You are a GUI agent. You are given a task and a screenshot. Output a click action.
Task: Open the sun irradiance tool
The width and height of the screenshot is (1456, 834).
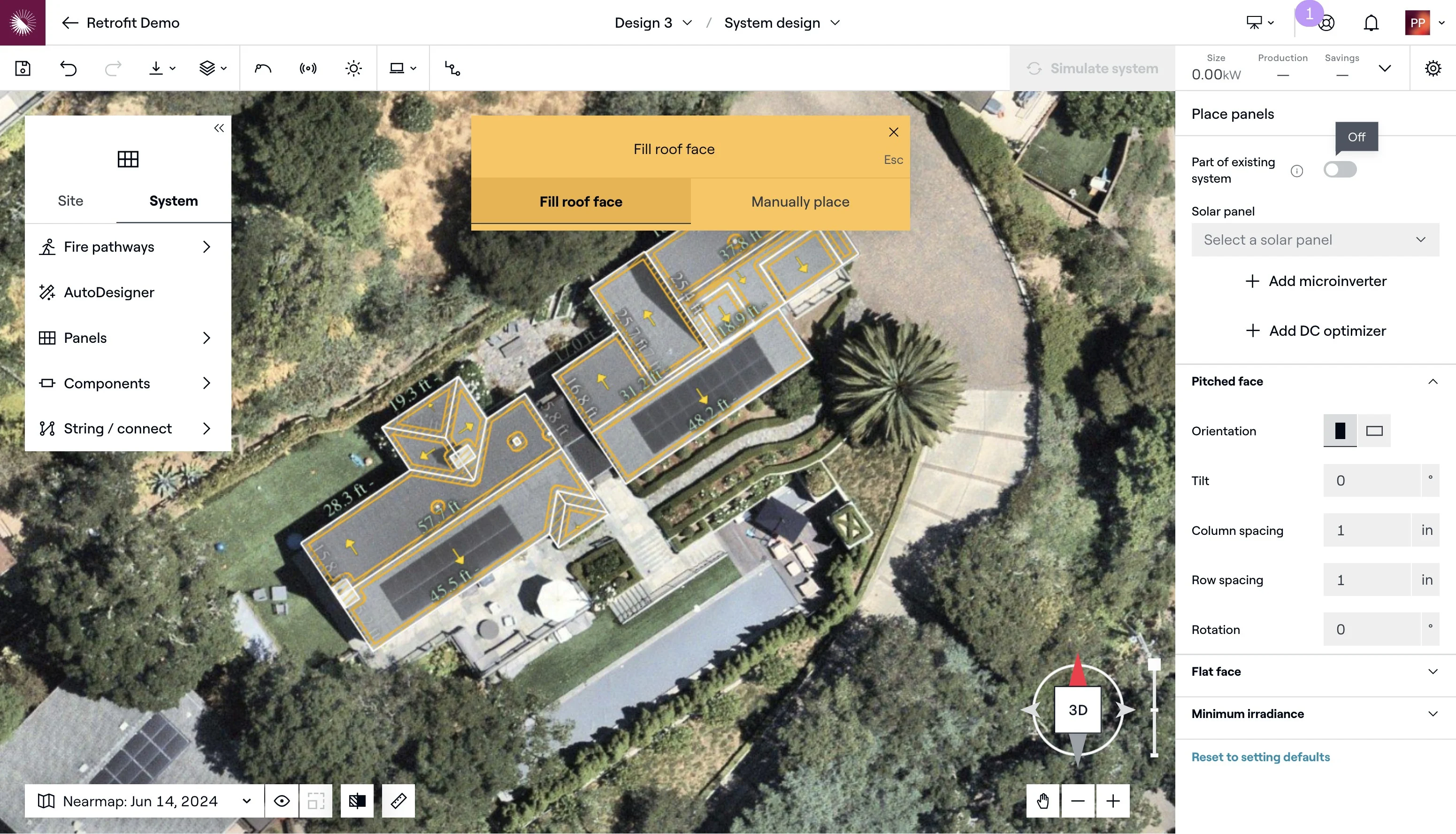pos(353,68)
